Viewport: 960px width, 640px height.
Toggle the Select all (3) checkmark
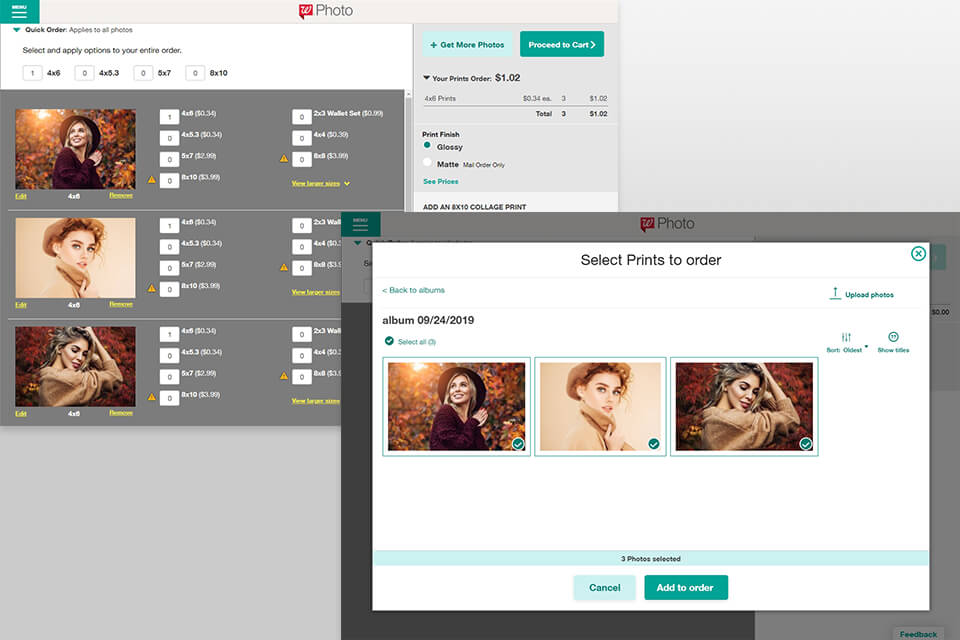coord(389,341)
